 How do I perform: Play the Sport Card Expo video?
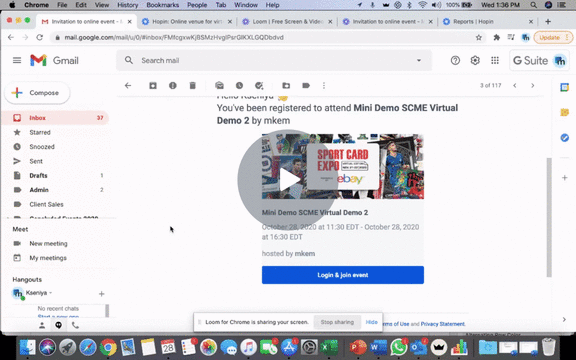288,179
